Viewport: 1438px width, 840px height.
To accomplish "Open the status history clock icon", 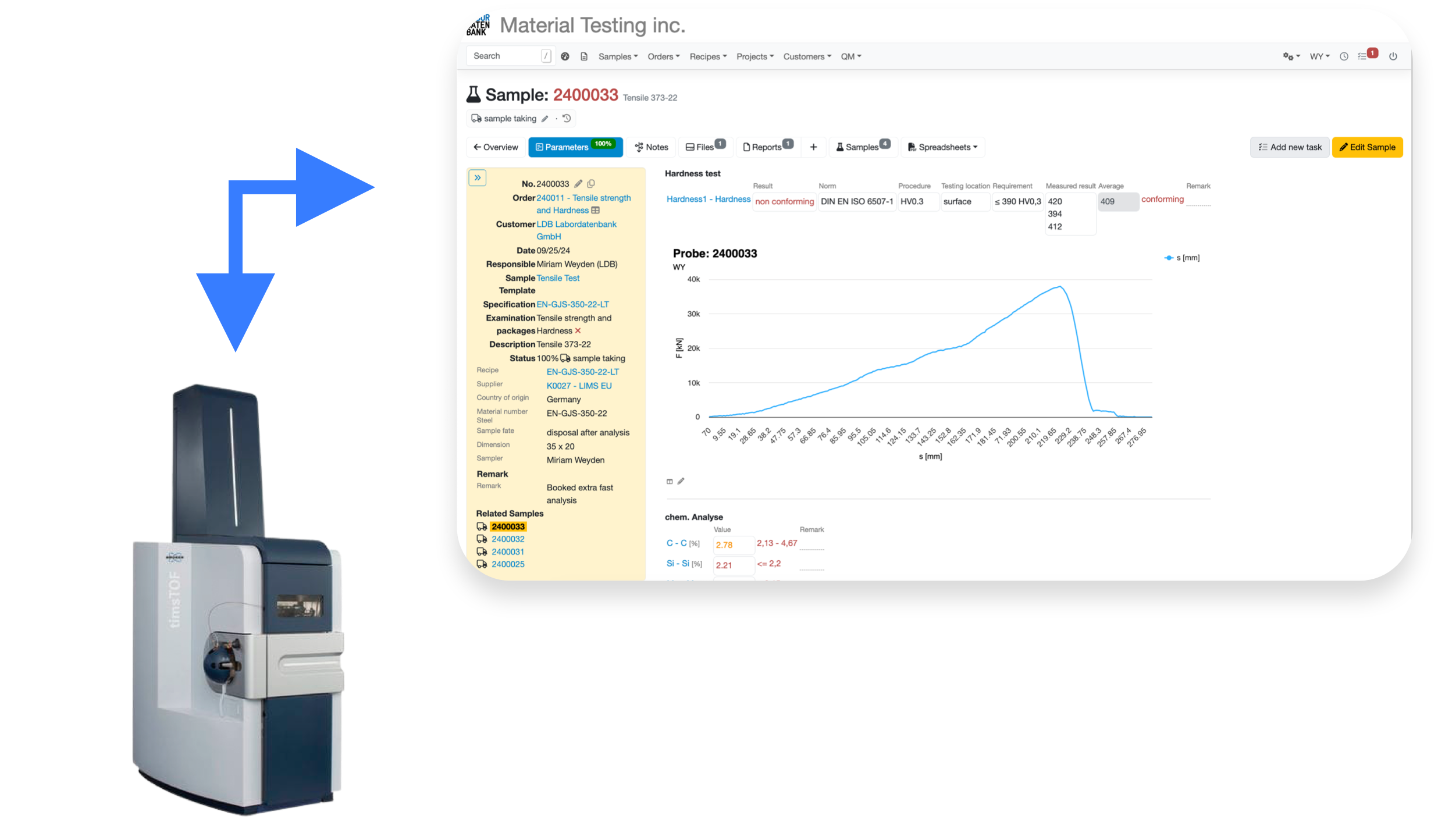I will [x=567, y=119].
